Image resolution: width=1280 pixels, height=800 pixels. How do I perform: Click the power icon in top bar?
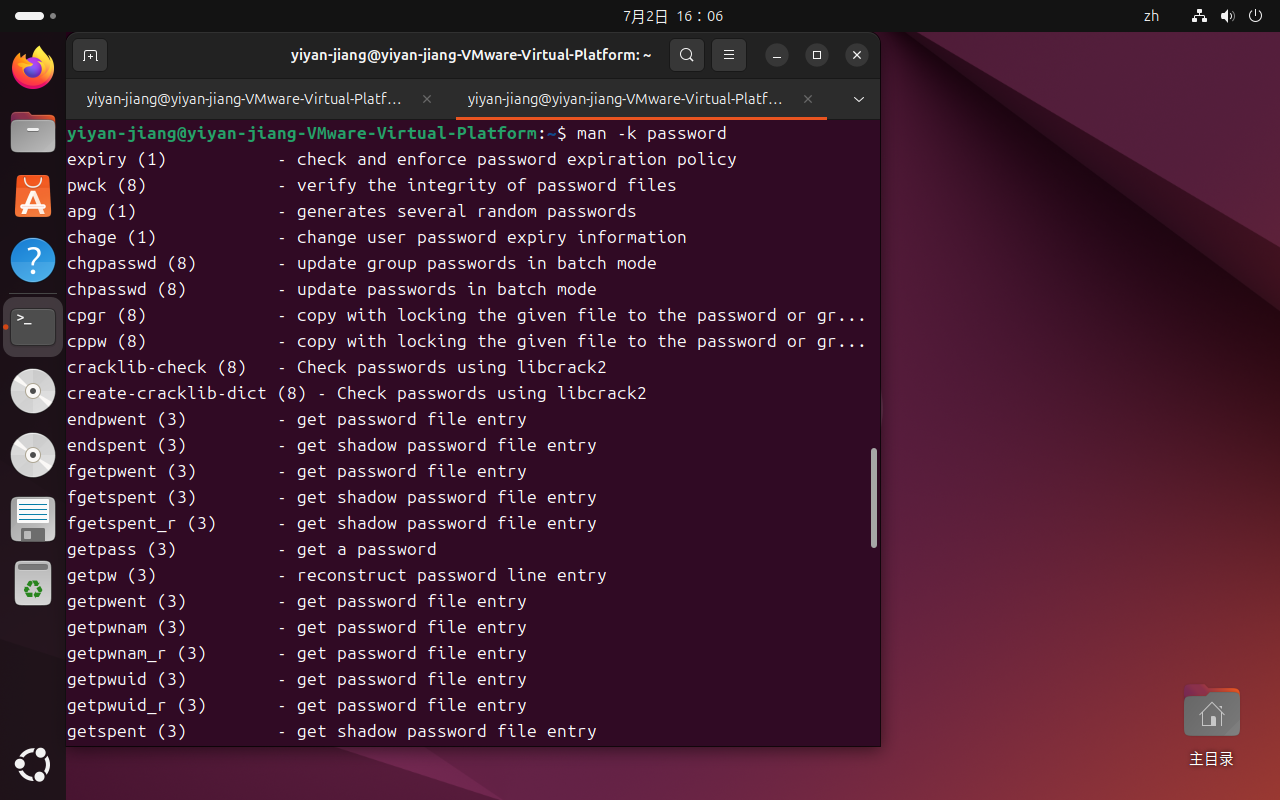[1255, 16]
